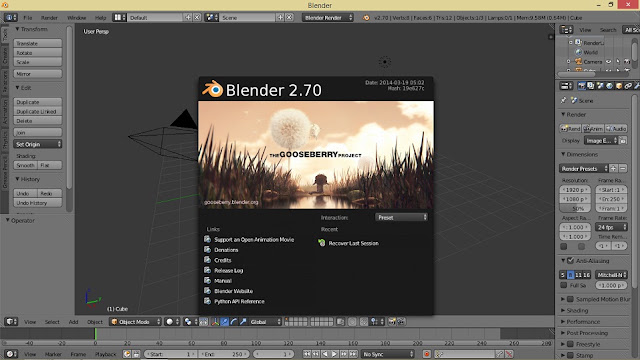This screenshot has width=640, height=360.
Task: Click the Blender logo in the info header
Action: click(x=366, y=18)
